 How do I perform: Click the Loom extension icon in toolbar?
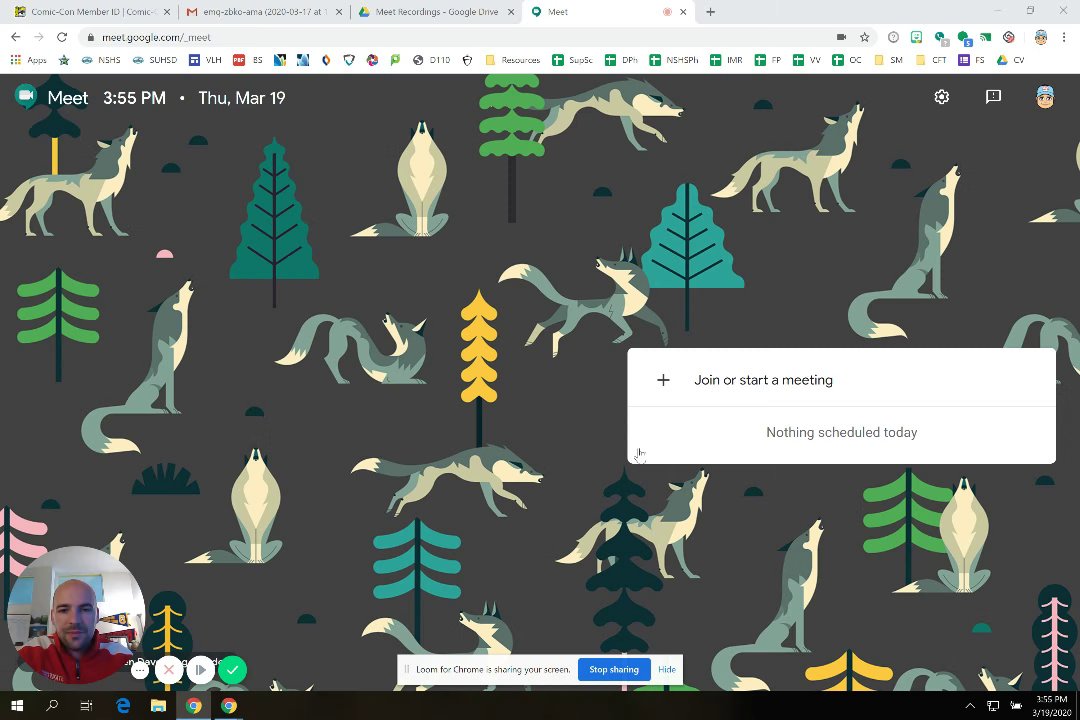pyautogui.click(x=1008, y=37)
